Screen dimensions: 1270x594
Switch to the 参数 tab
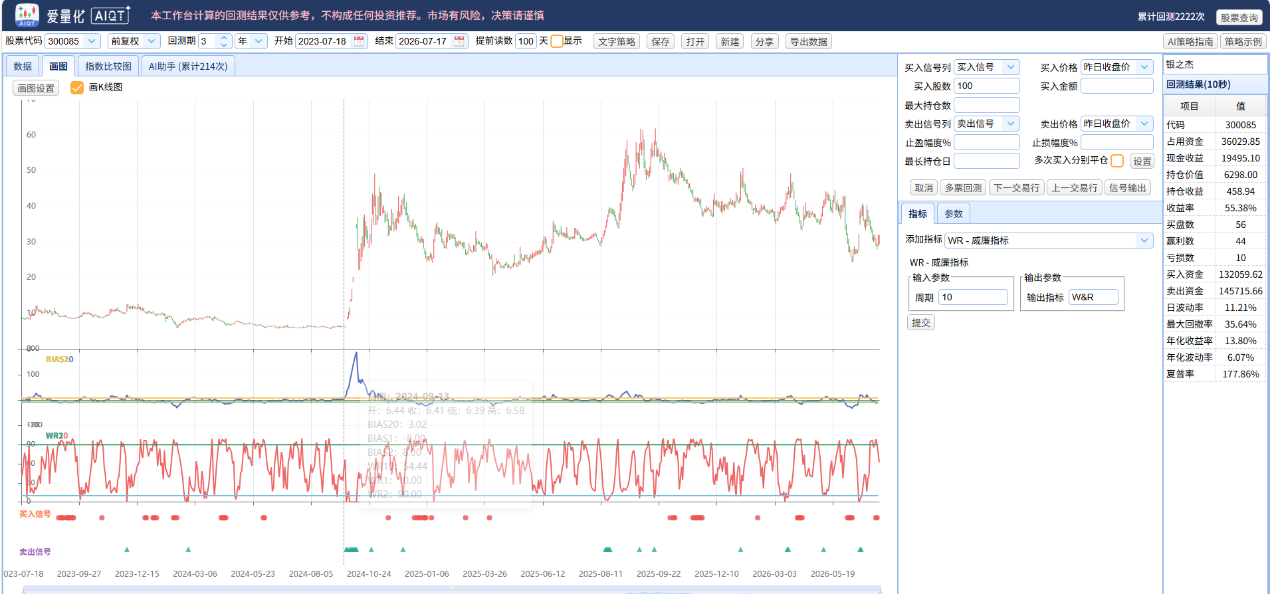954,214
